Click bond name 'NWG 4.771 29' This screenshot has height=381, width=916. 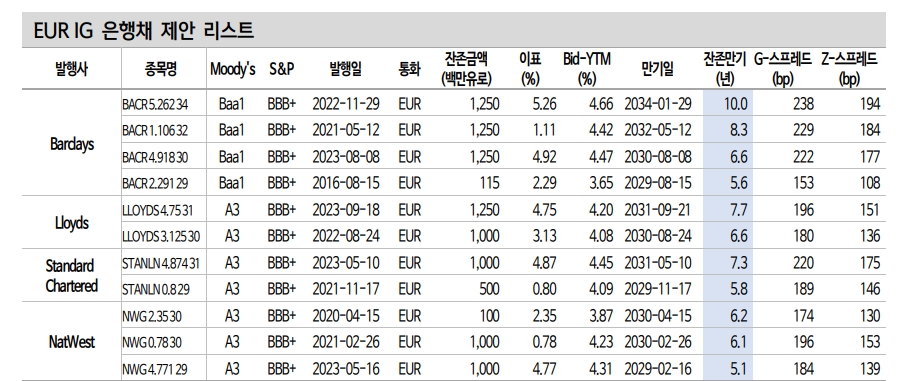(x=155, y=370)
